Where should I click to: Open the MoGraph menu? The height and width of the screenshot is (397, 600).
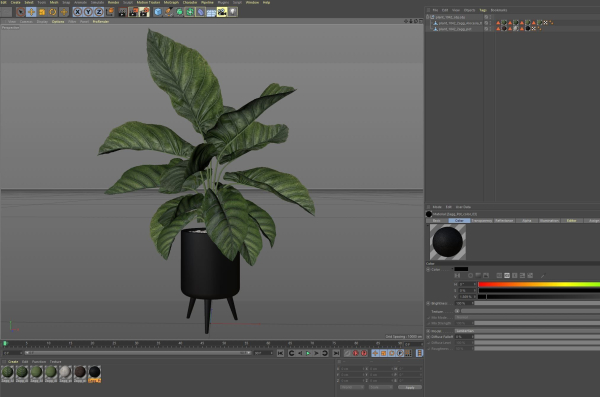[x=171, y=2]
